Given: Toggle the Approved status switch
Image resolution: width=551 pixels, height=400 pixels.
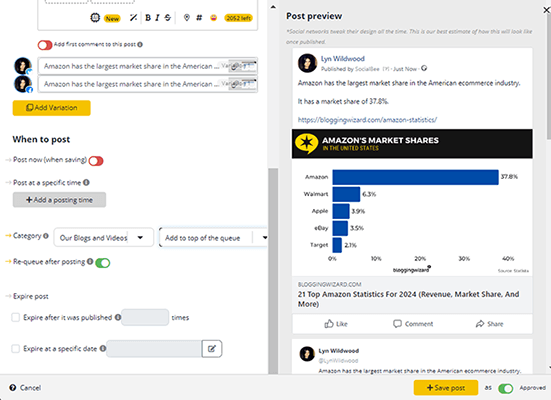Looking at the screenshot, I should tap(506, 388).
